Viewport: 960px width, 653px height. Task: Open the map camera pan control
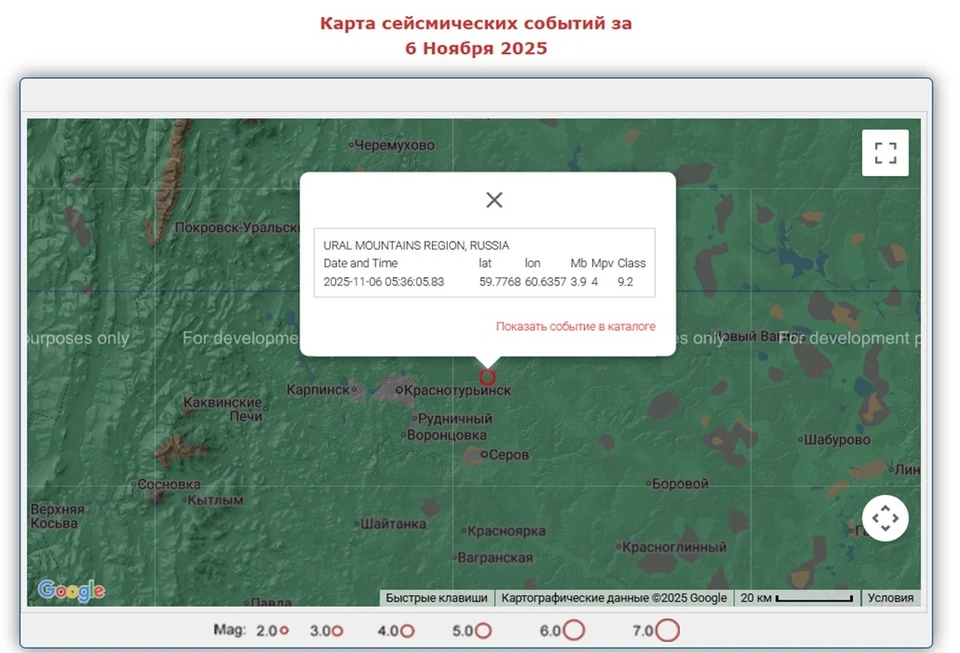(x=885, y=518)
